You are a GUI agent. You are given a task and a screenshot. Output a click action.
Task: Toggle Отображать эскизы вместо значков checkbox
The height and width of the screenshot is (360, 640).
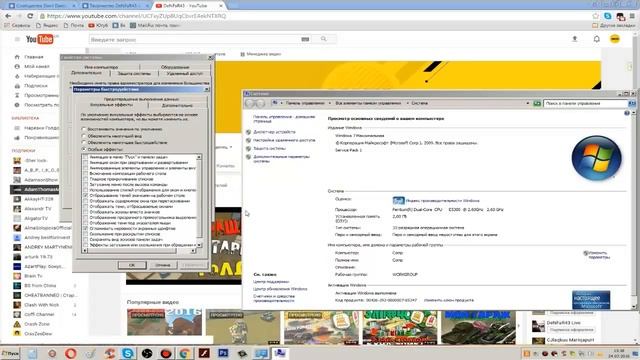86,212
